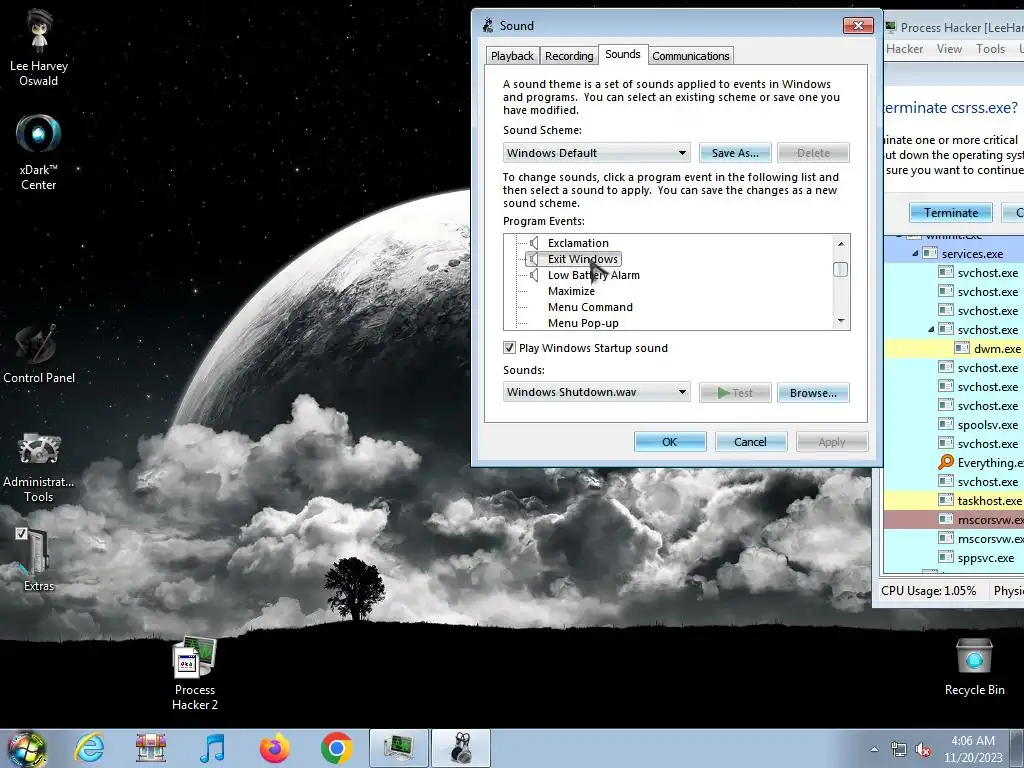Open the Sounds file dropdown

pos(597,392)
